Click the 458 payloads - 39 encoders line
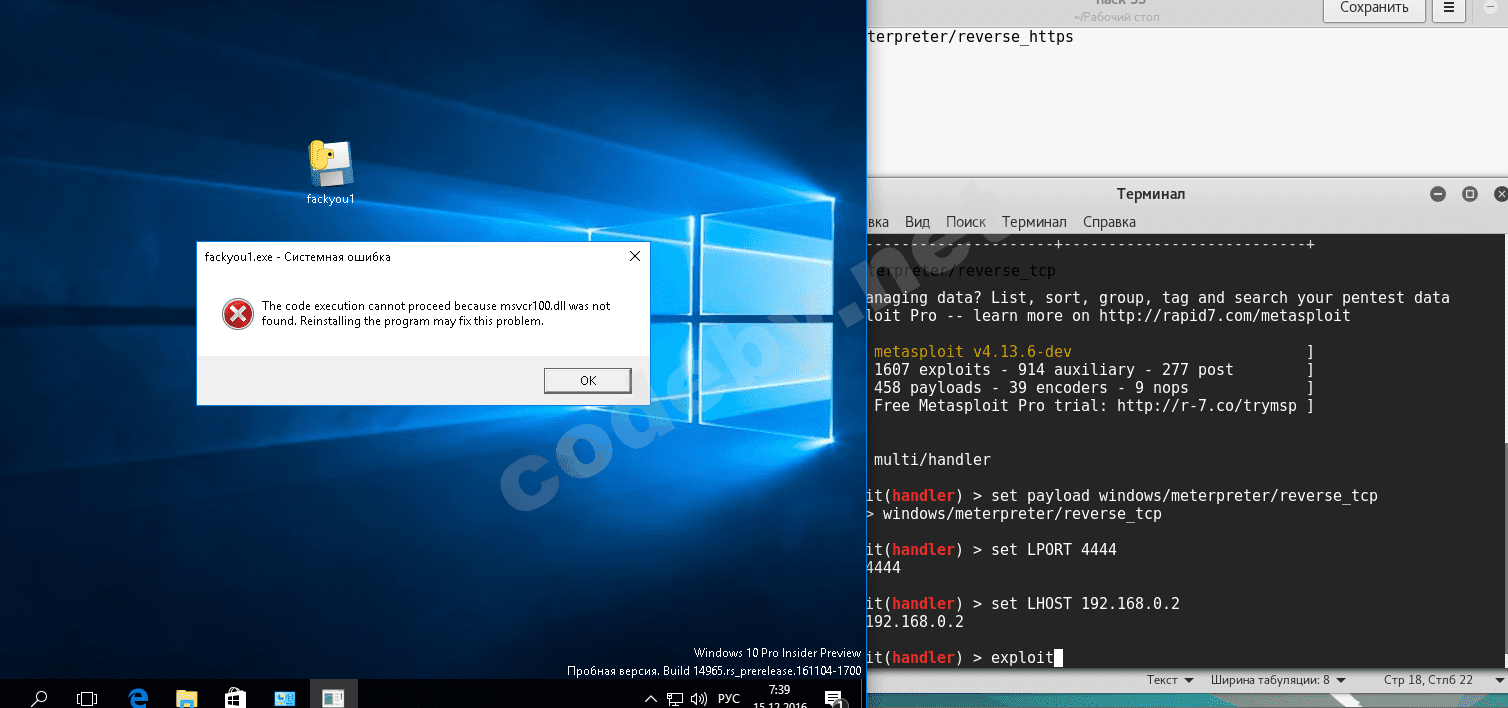The height and width of the screenshot is (708, 1508). [1031, 388]
